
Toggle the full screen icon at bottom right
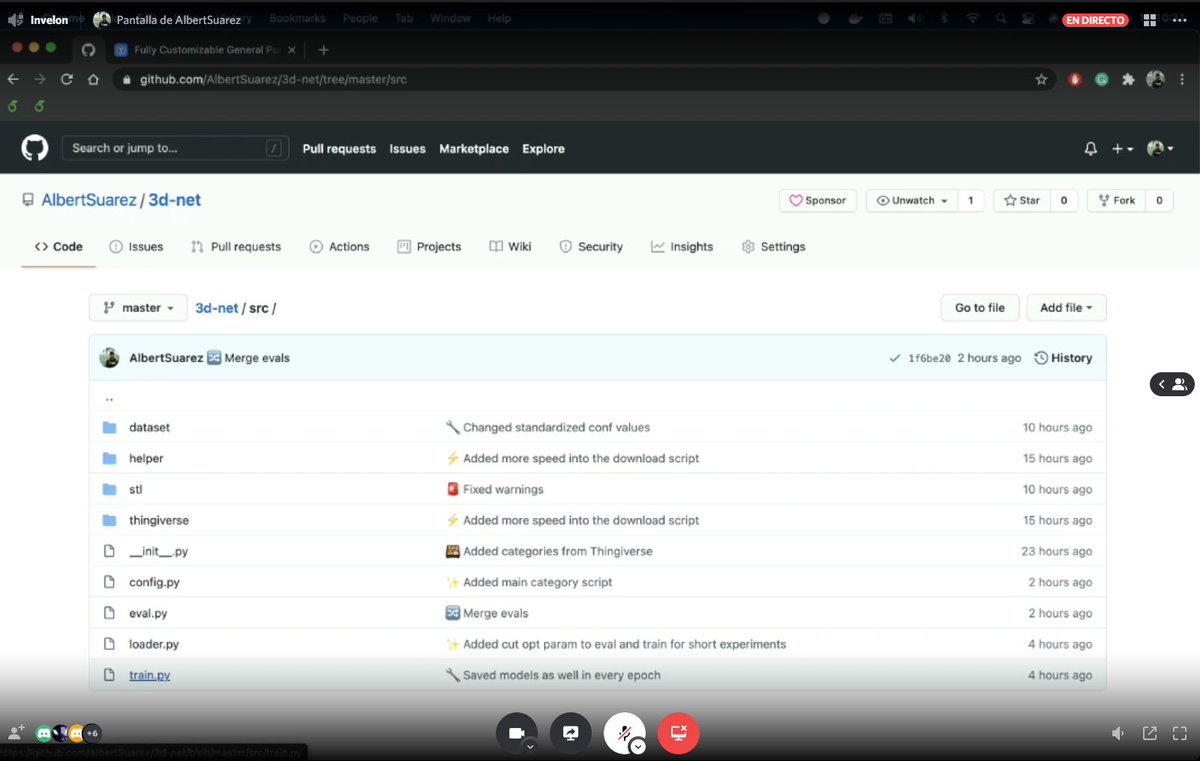pyautogui.click(x=1180, y=733)
